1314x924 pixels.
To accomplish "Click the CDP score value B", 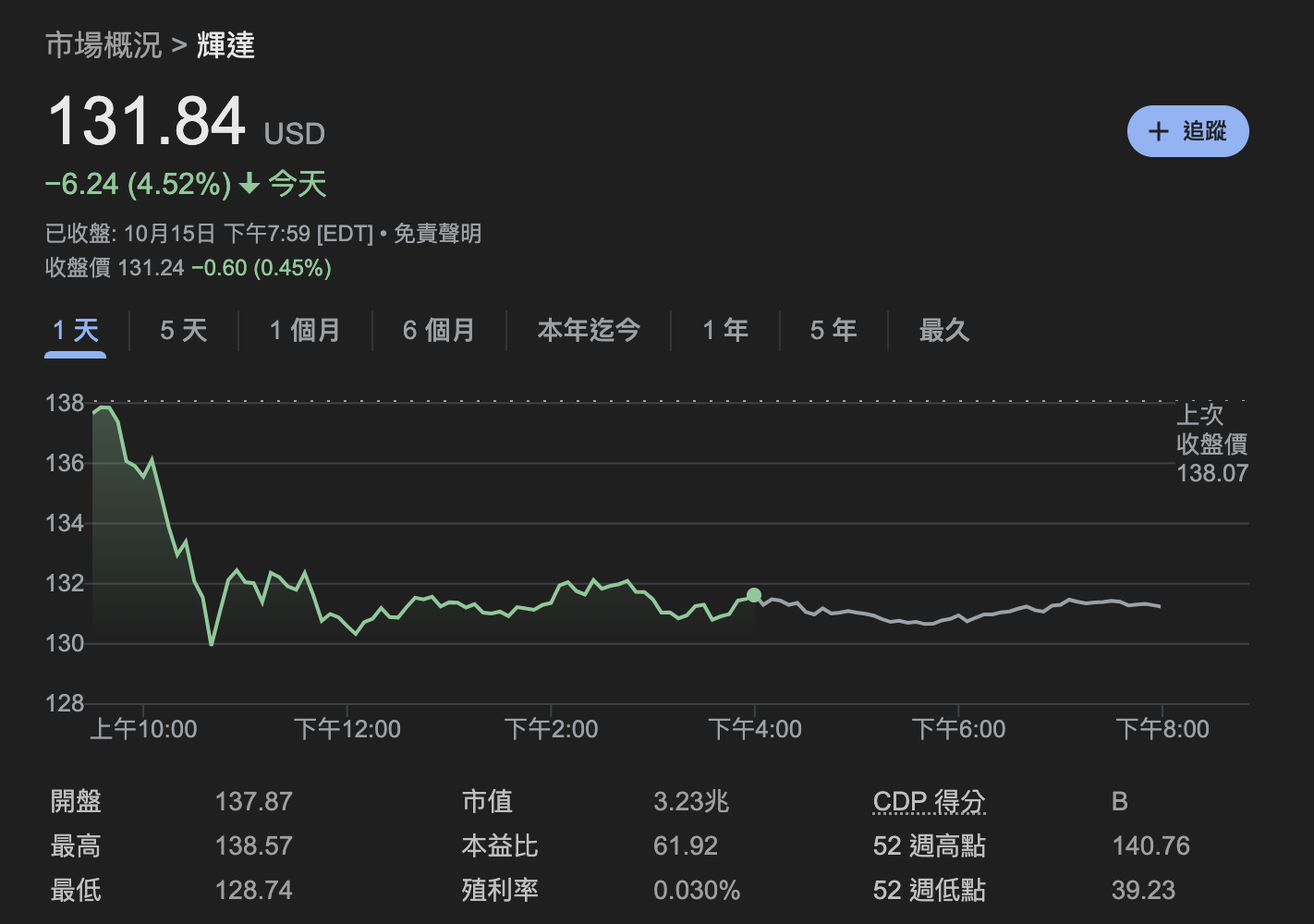I will pos(1120,801).
